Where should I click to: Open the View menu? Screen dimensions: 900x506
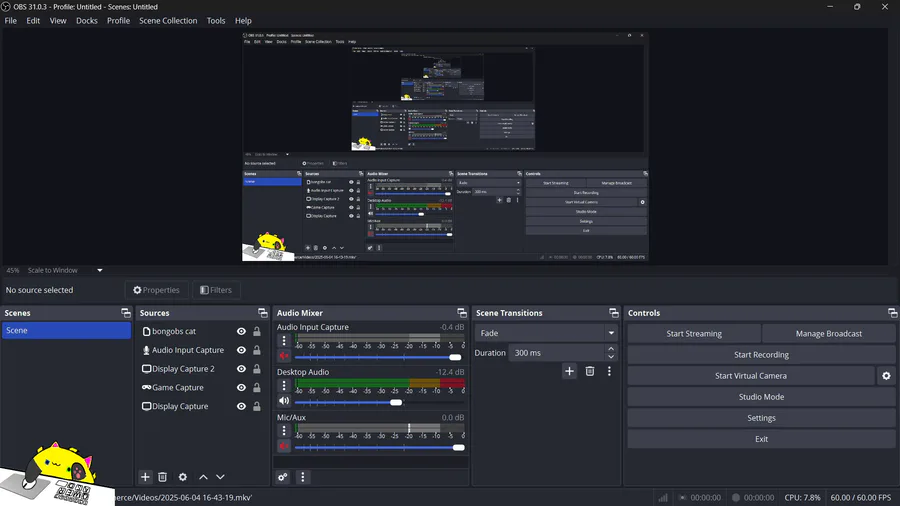click(58, 21)
